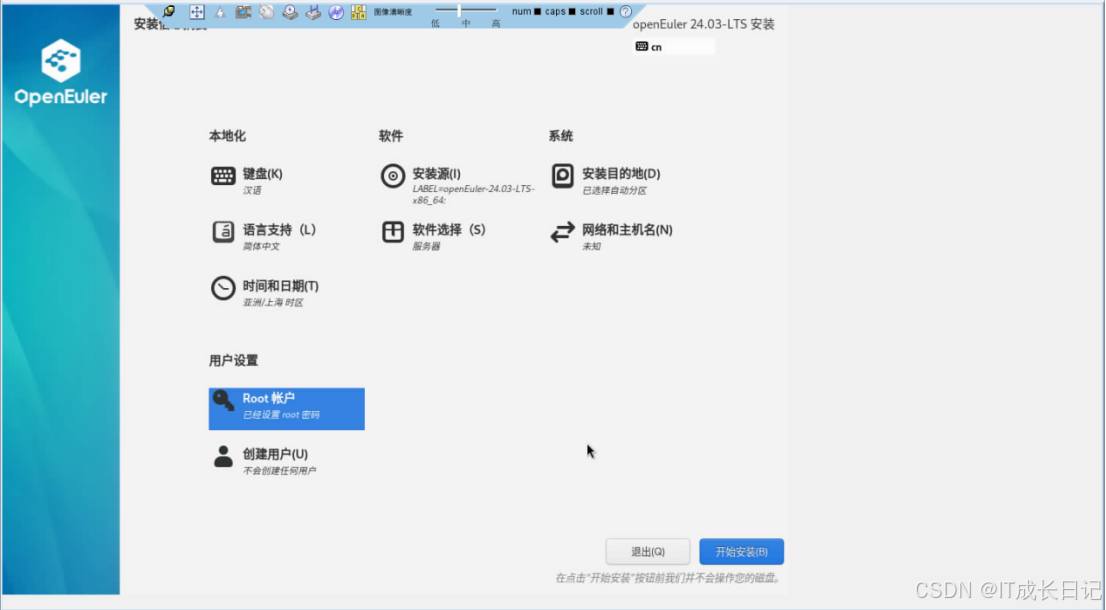
Task: Click the 已选择自动分区 status text
Action: (614, 190)
